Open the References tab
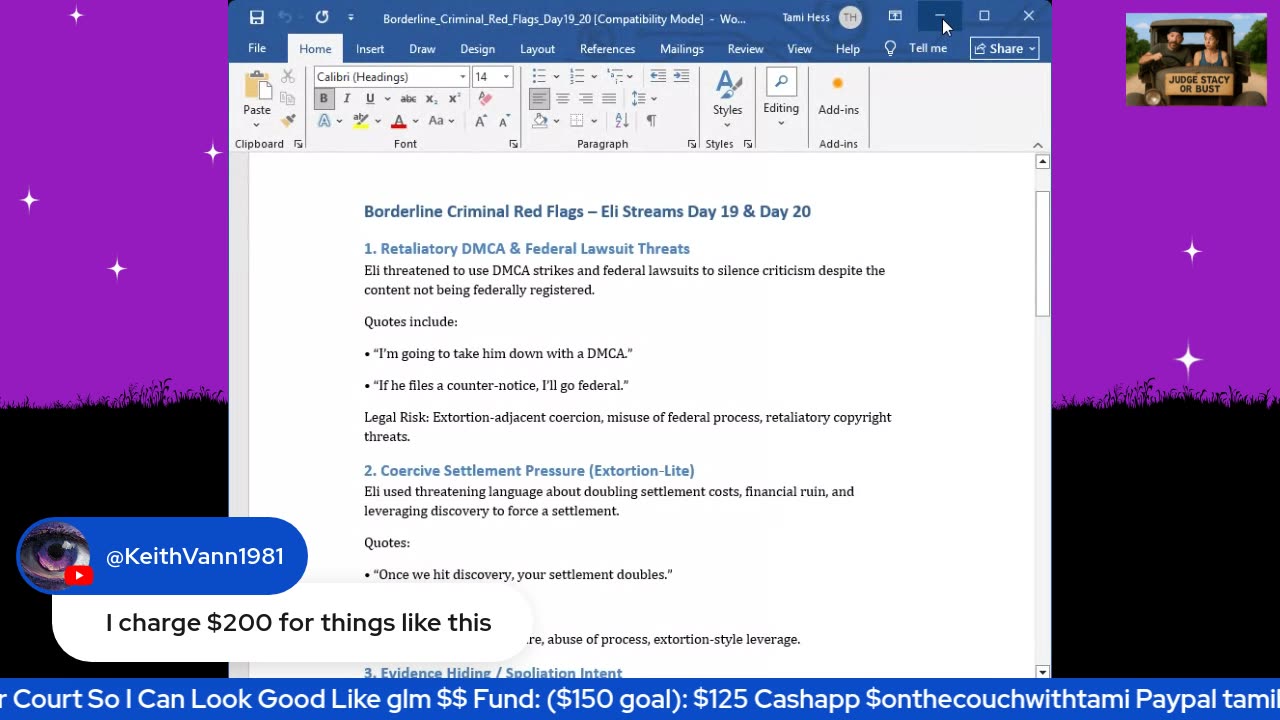 [x=607, y=48]
